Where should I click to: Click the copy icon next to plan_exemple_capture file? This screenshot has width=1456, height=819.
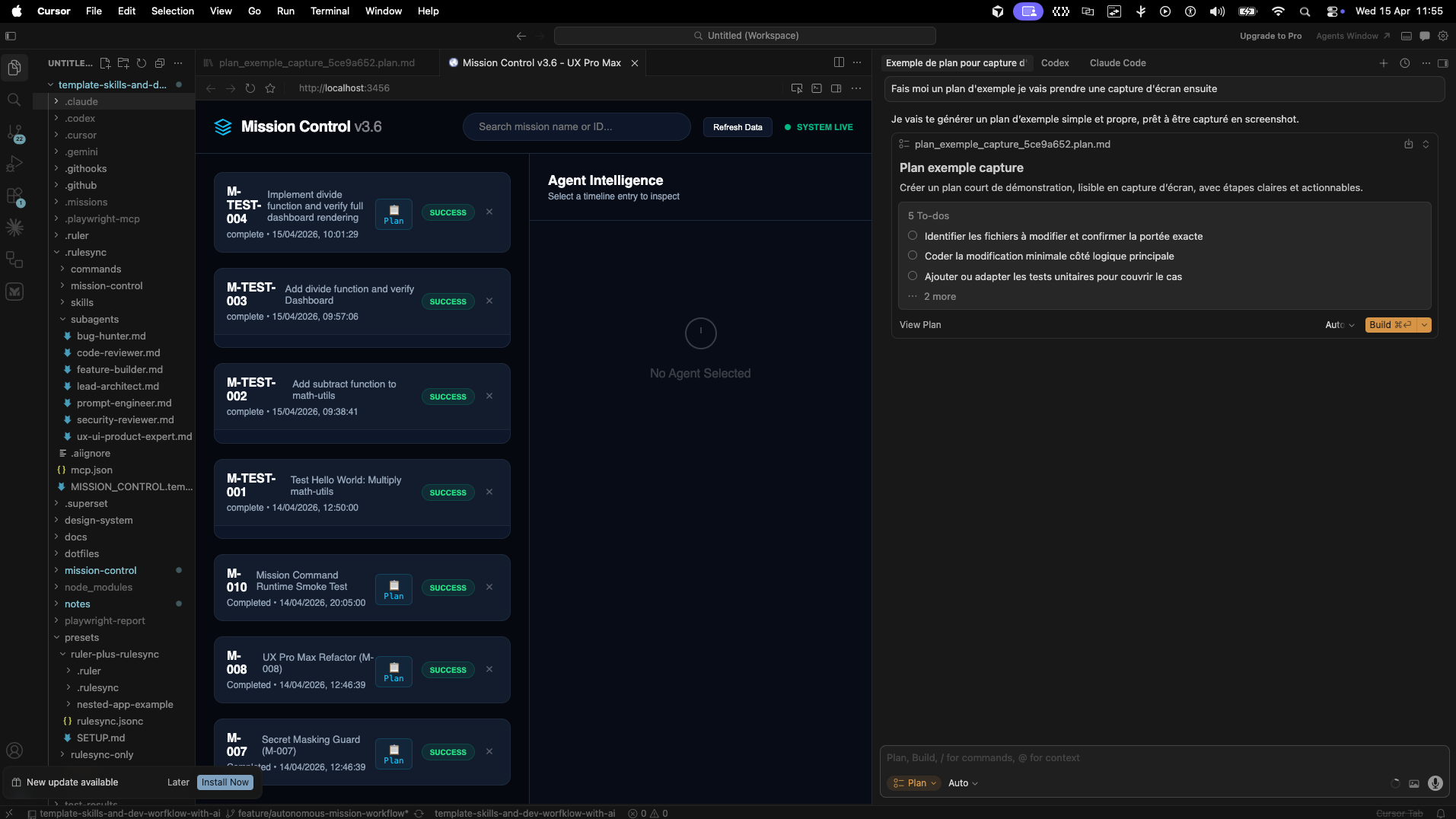pos(1408,144)
